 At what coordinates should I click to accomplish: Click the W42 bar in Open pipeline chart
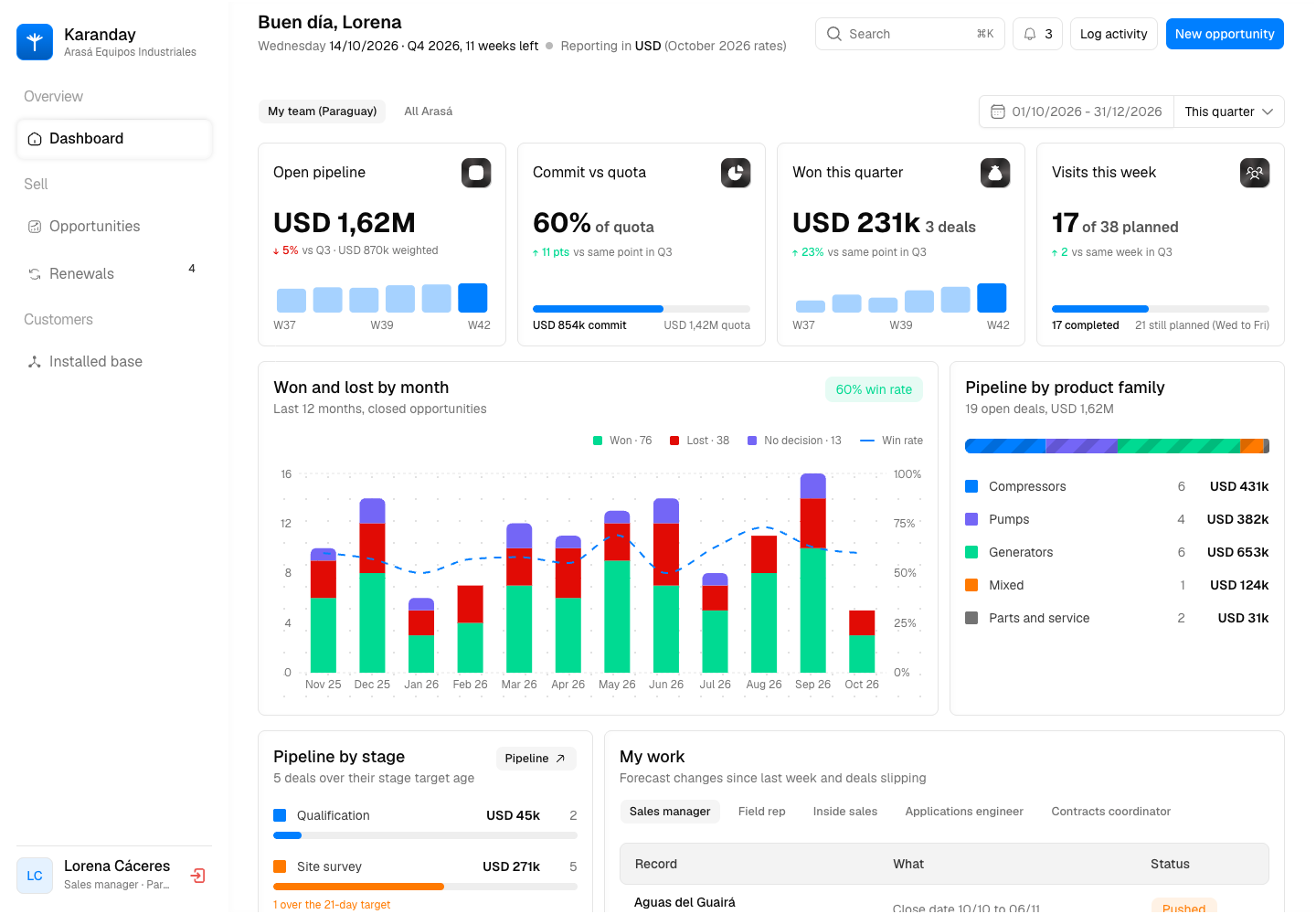(x=472, y=298)
